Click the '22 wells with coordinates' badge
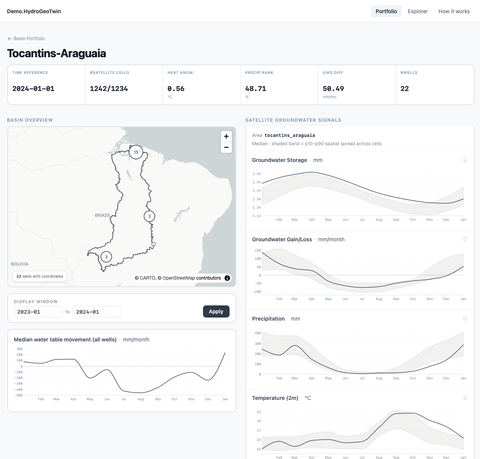Image resolution: width=480 pixels, height=459 pixels. point(40,276)
